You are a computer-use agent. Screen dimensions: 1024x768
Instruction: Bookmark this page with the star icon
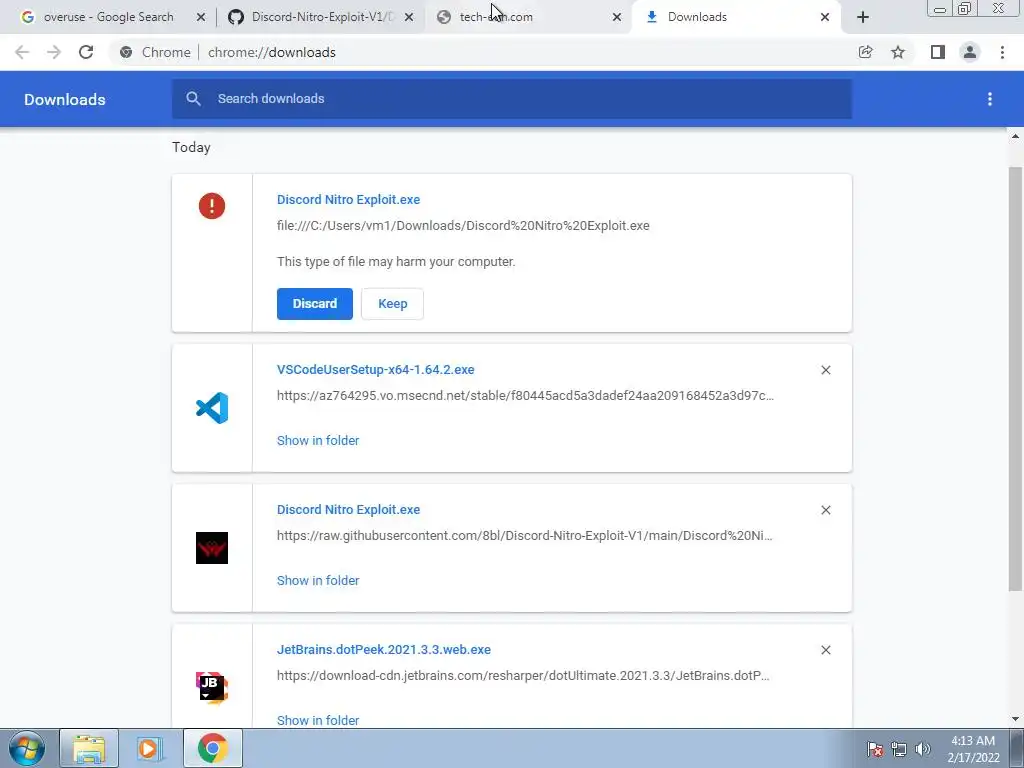click(898, 52)
